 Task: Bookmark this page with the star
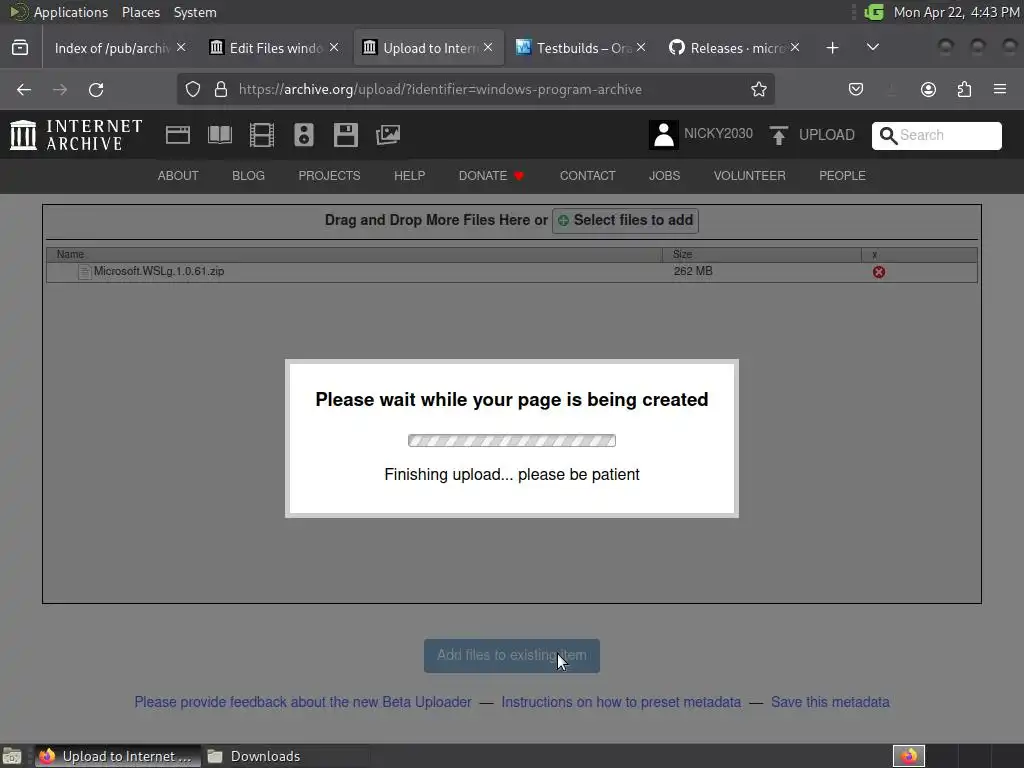coord(758,89)
